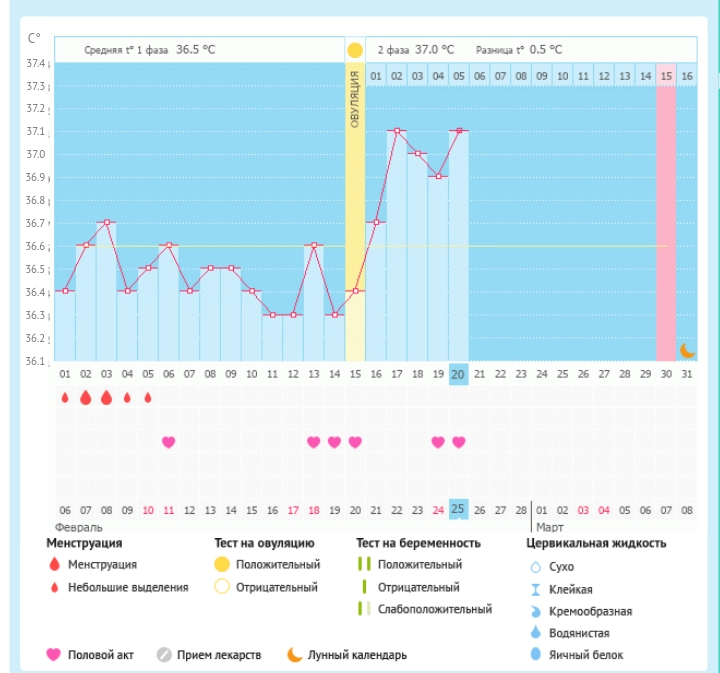Click the 'Половой акт' heart legend icon
Screen dimensions: 720x673
[54, 655]
